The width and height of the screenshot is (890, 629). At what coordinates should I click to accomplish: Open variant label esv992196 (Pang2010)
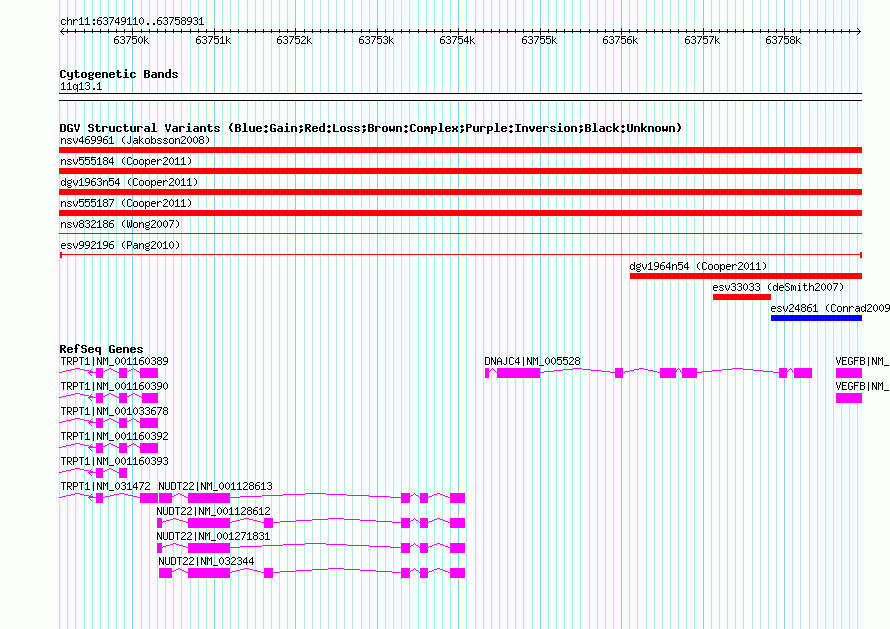120,245
